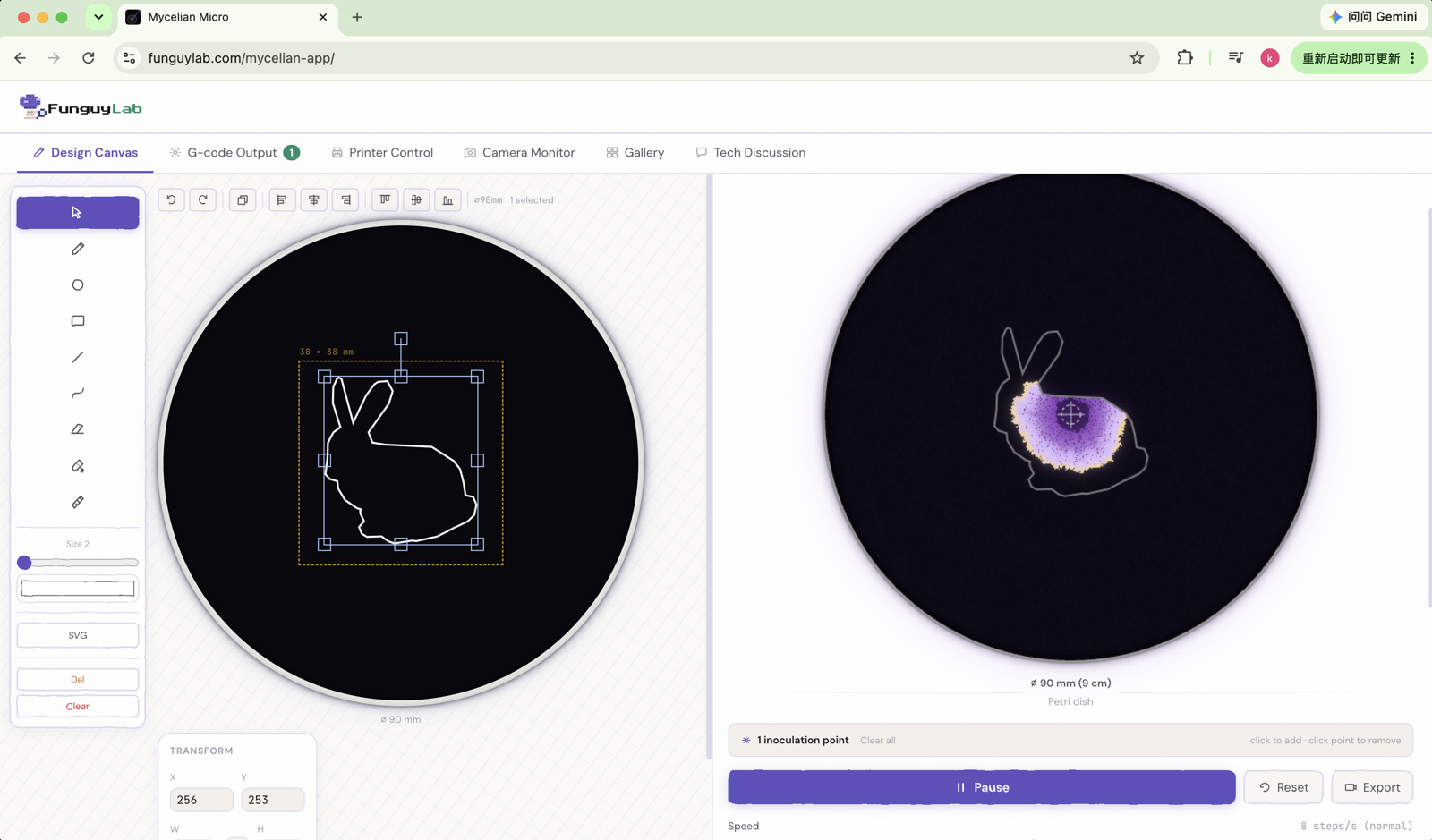Select the Curve tool

[x=78, y=393]
